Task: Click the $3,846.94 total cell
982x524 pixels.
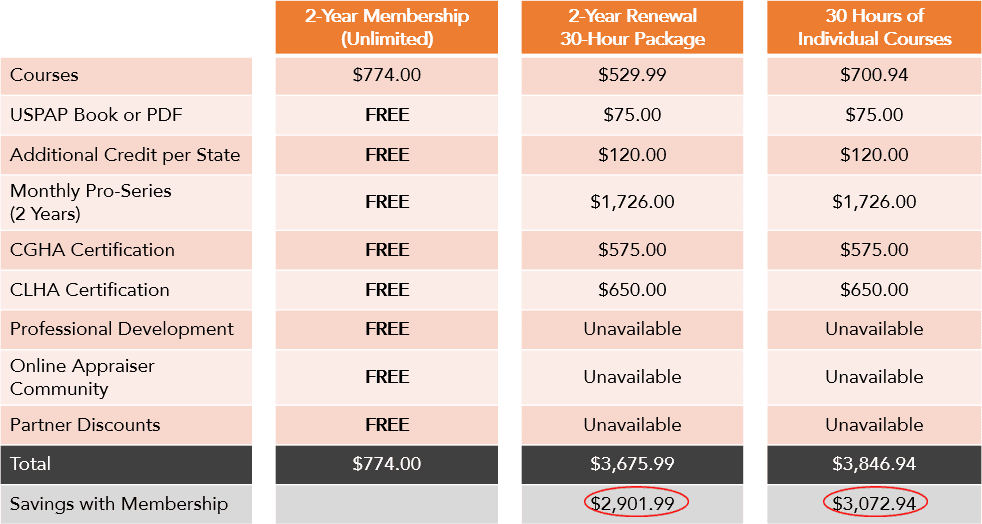Action: click(x=874, y=464)
